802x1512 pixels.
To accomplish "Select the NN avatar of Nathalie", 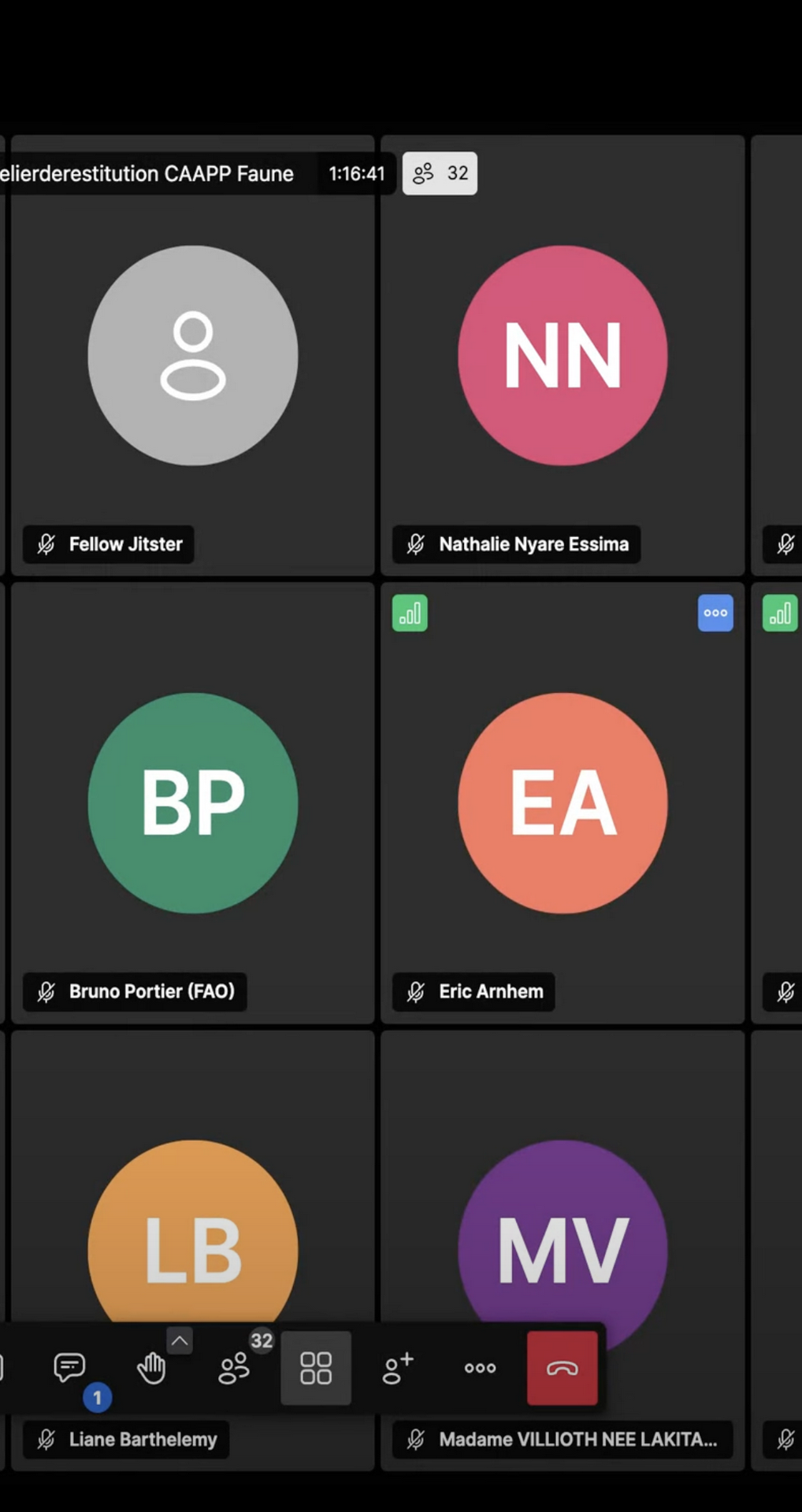I will tap(563, 355).
